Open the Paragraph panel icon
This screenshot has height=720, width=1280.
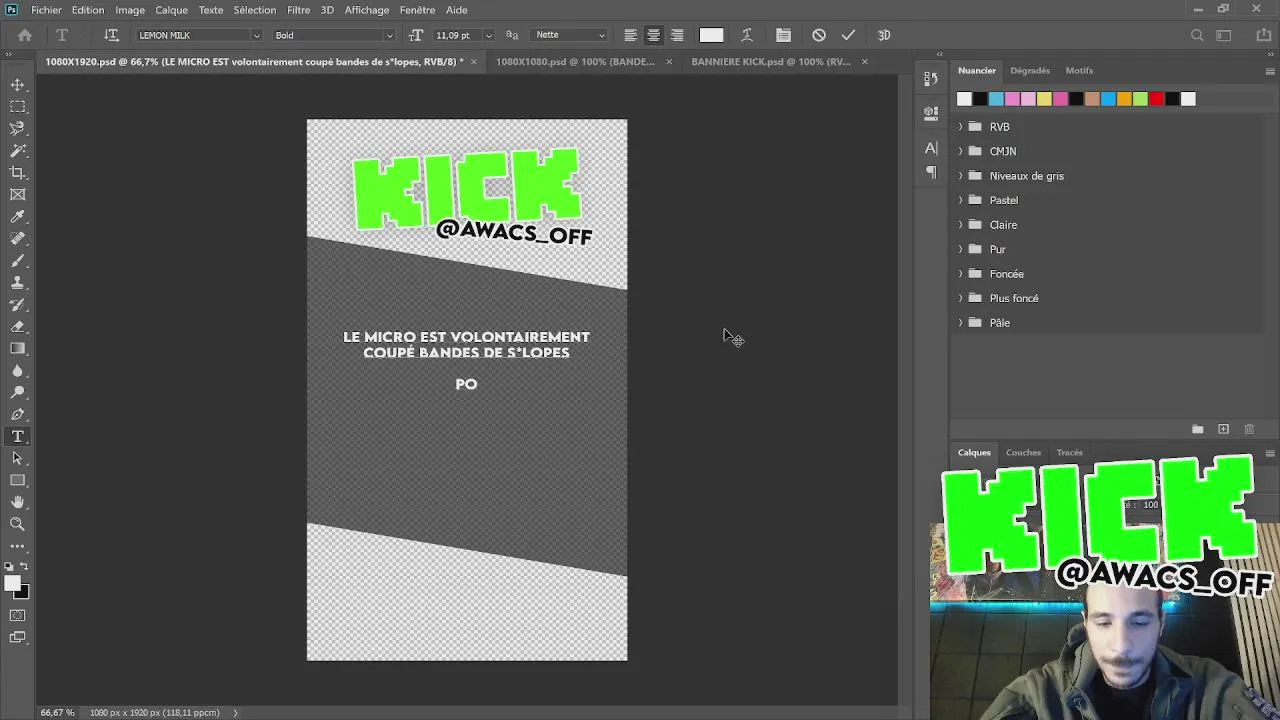(x=931, y=172)
